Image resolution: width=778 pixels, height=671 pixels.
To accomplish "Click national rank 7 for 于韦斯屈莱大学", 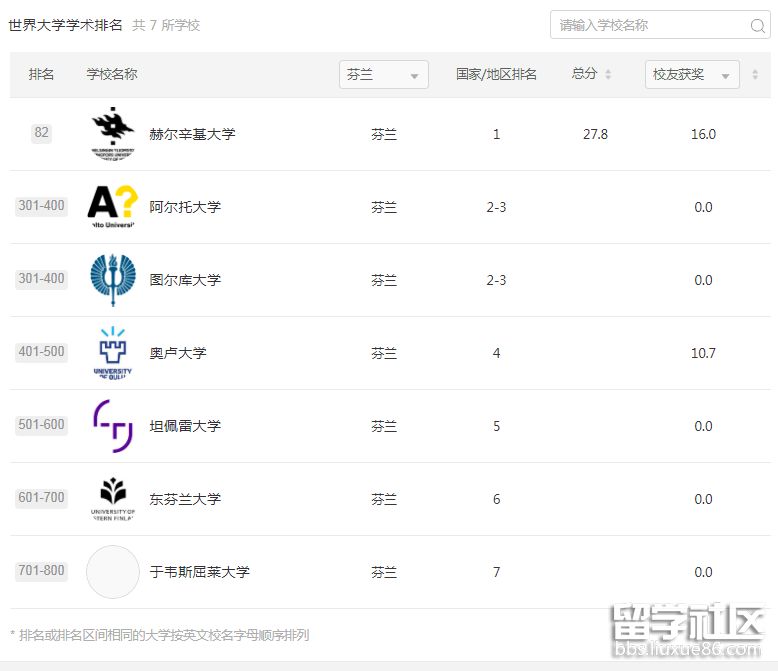I will point(496,572).
